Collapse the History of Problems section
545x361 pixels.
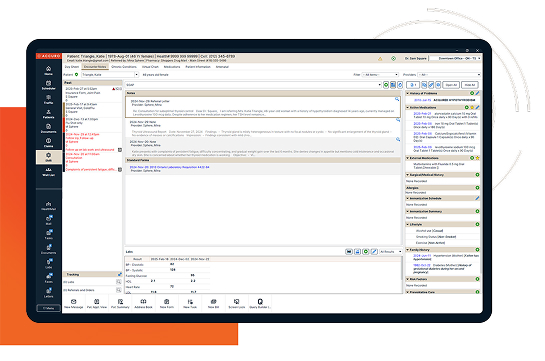(408, 93)
